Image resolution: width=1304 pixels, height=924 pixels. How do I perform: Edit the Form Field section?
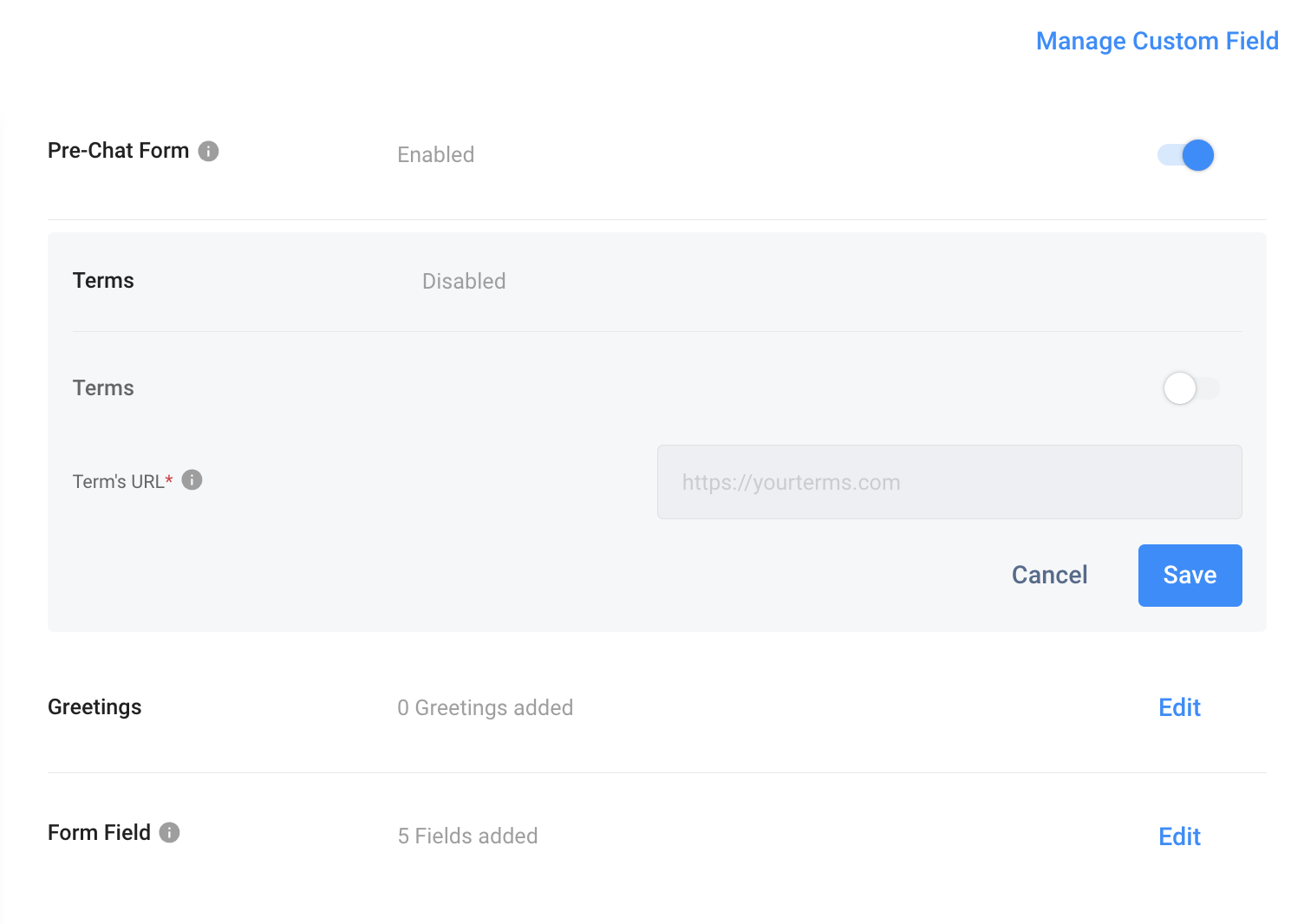(1179, 836)
